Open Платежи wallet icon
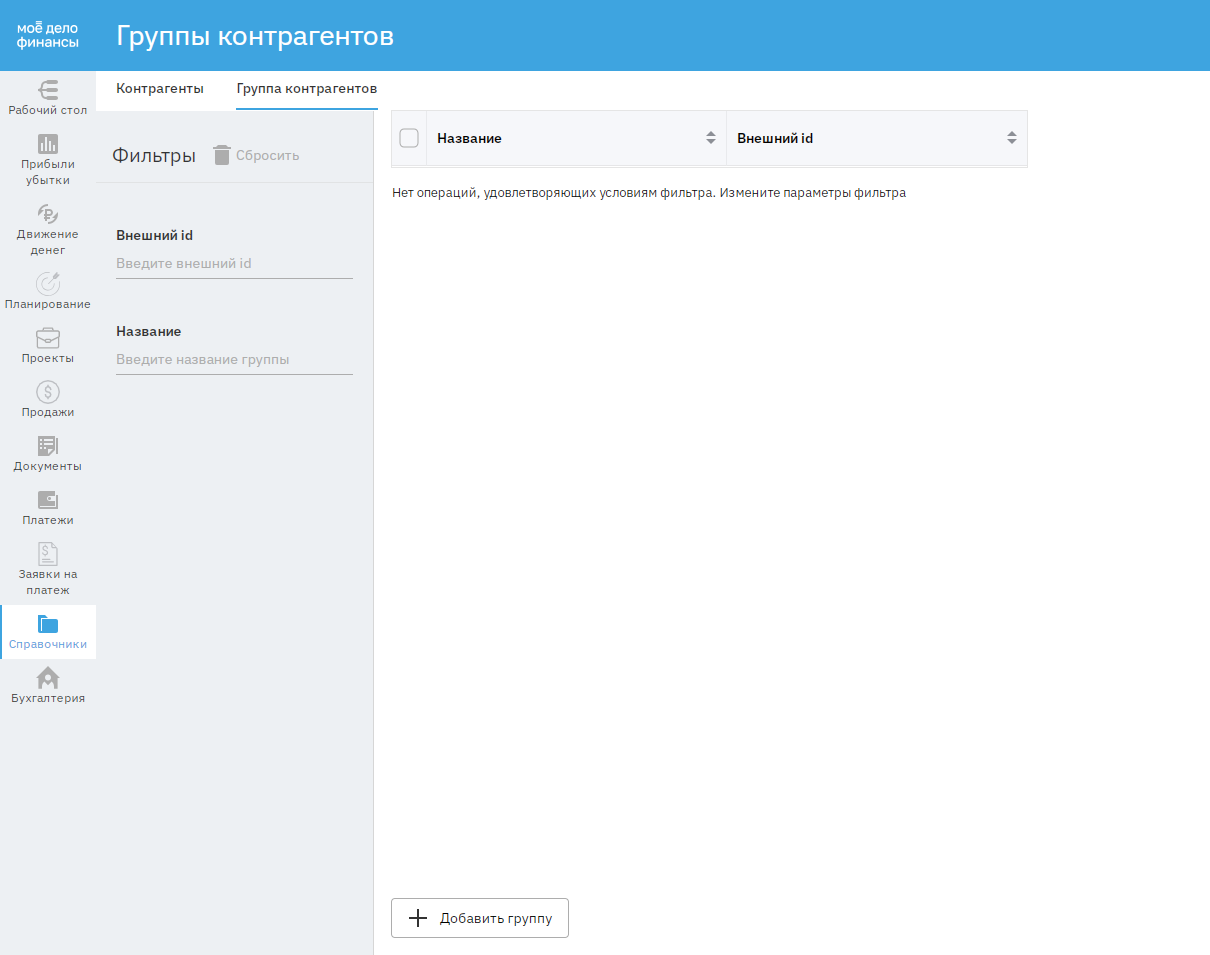This screenshot has width=1210, height=955. coord(48,500)
